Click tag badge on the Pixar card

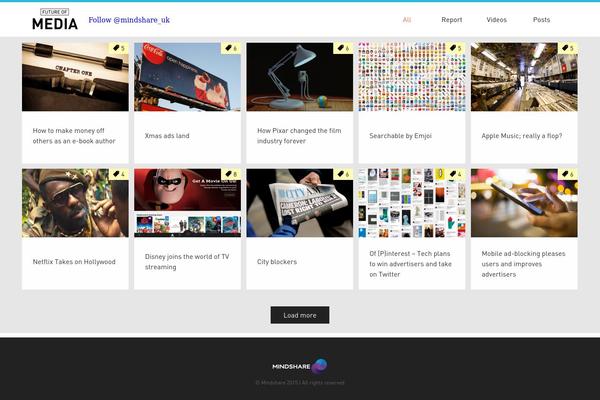click(343, 48)
